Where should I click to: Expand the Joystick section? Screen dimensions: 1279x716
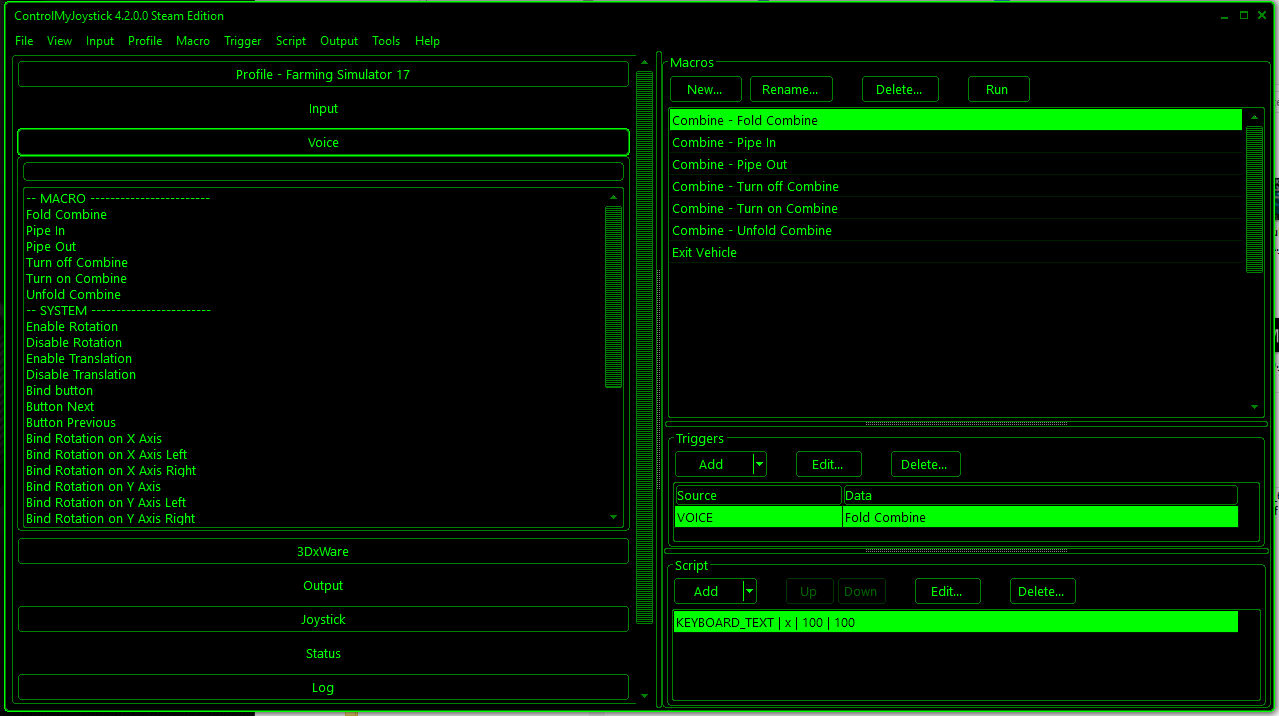[x=323, y=619]
